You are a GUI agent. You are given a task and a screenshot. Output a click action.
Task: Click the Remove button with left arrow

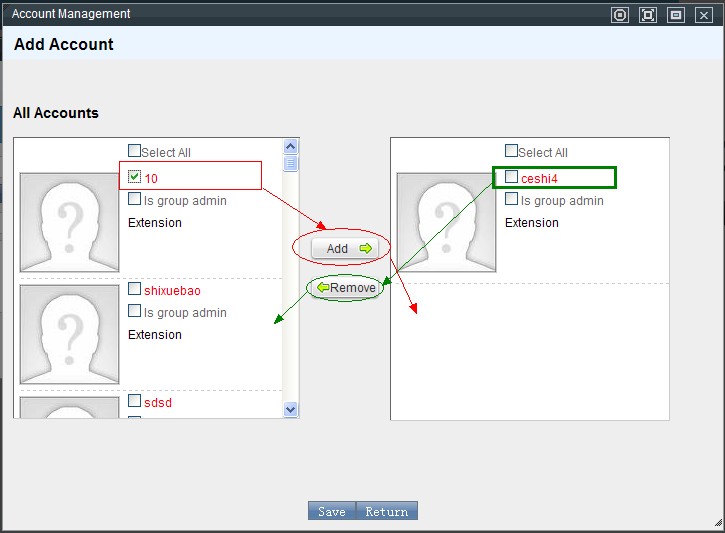[345, 288]
